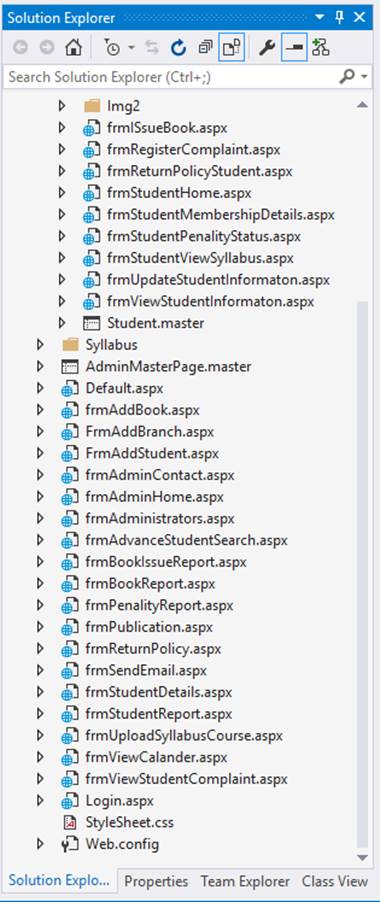The image size is (380, 902).
Task: Click the Syllabus folder icon
Action: tap(70, 345)
